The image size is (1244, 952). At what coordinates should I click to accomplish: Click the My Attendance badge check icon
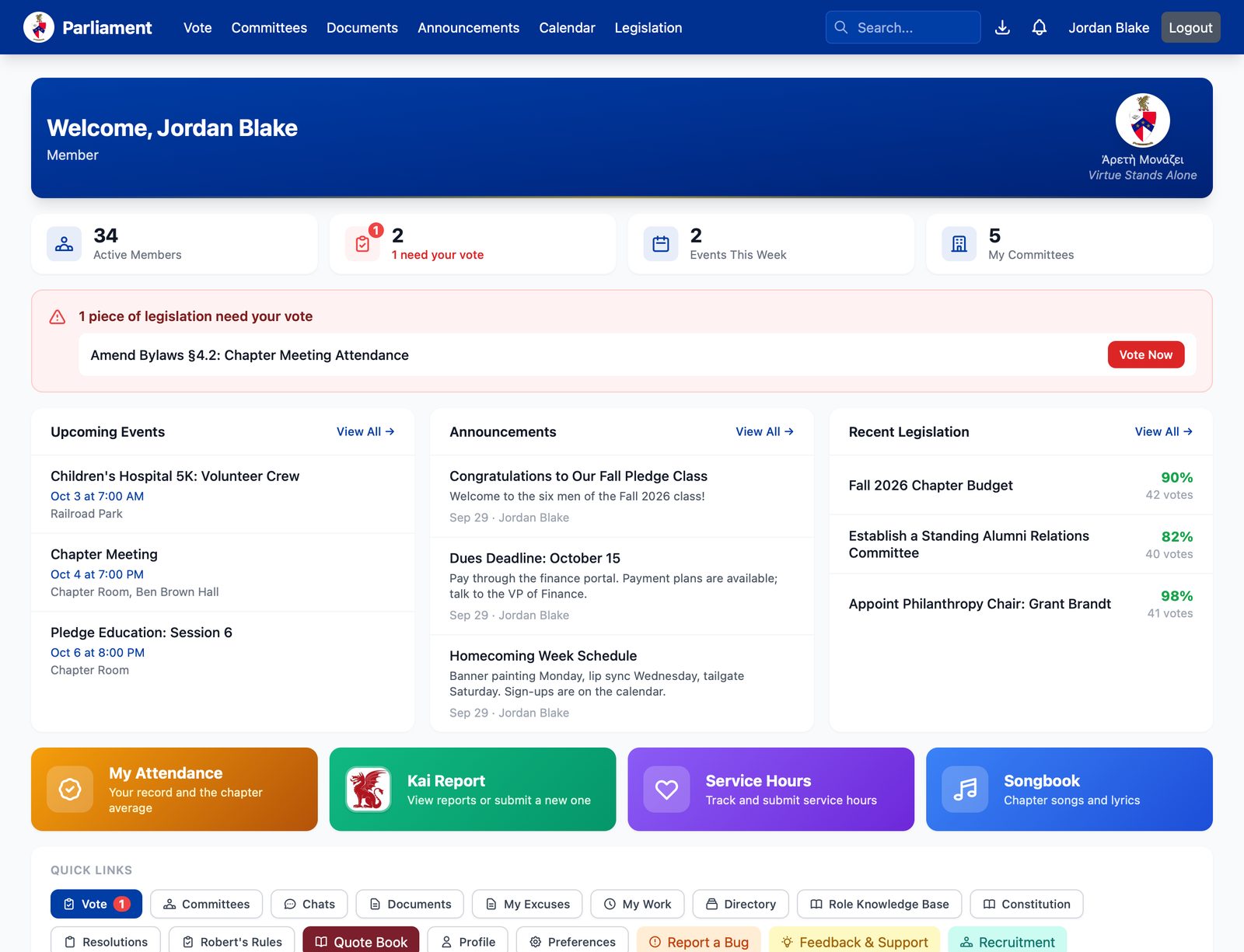pos(70,790)
